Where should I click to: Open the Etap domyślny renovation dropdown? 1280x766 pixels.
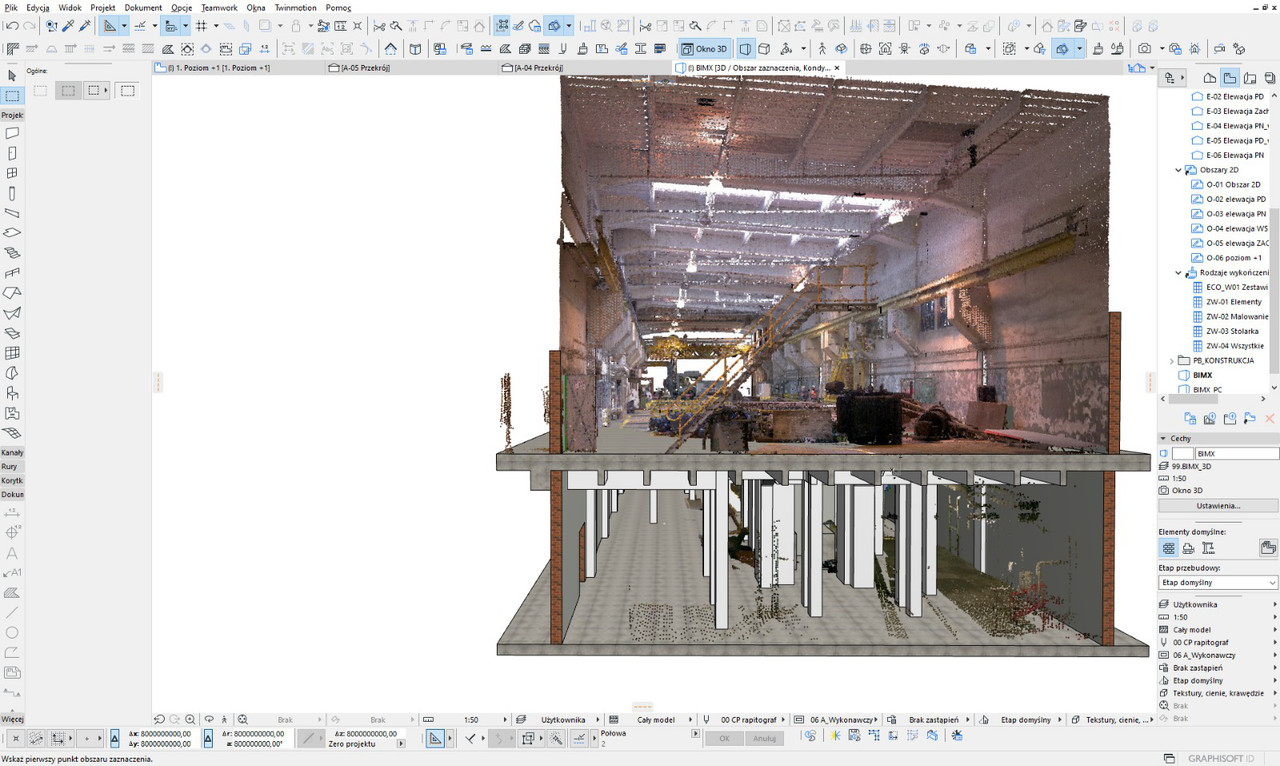(1218, 582)
